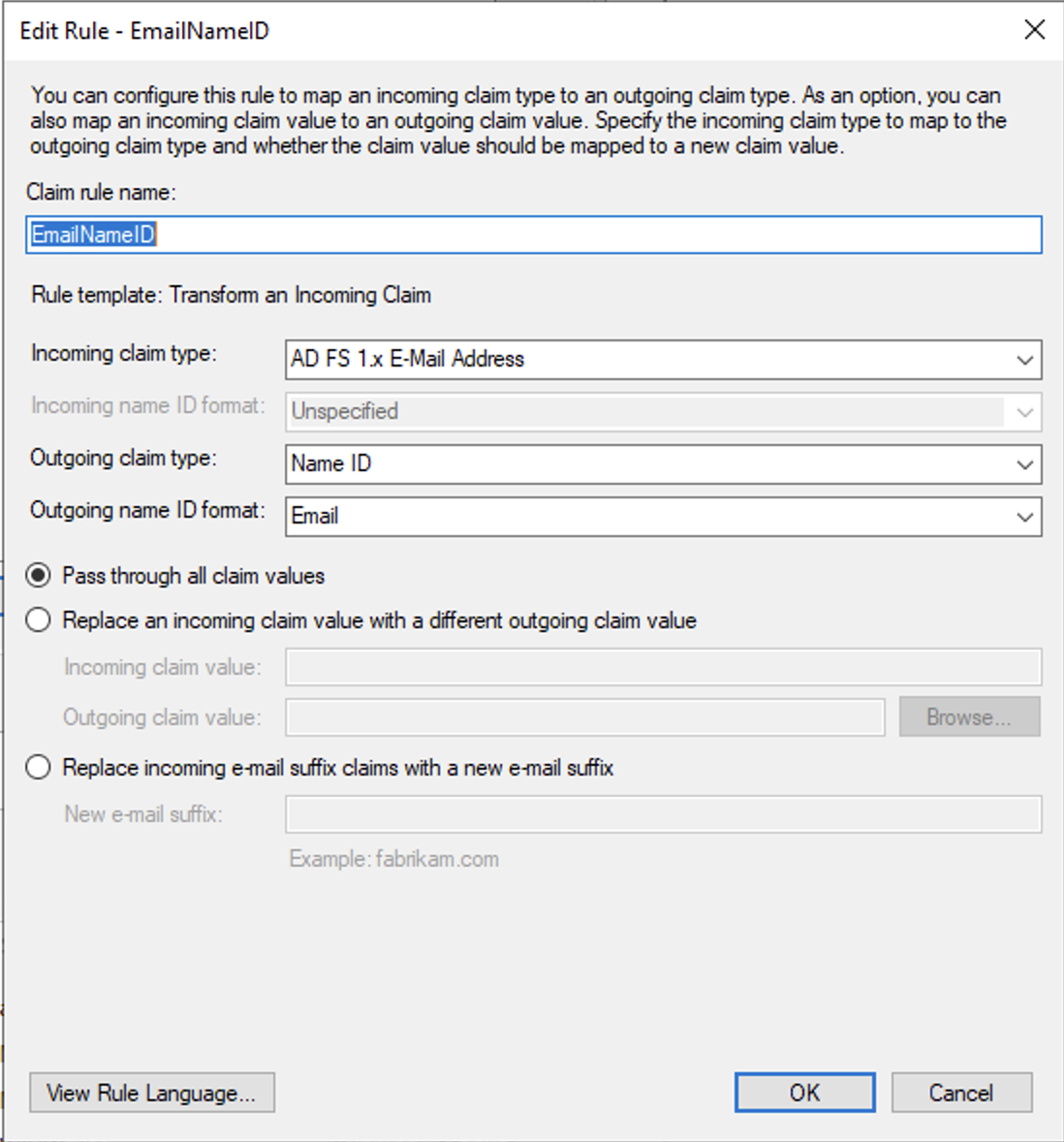Click the New e-mail suffix field
1064x1142 pixels.
point(663,814)
